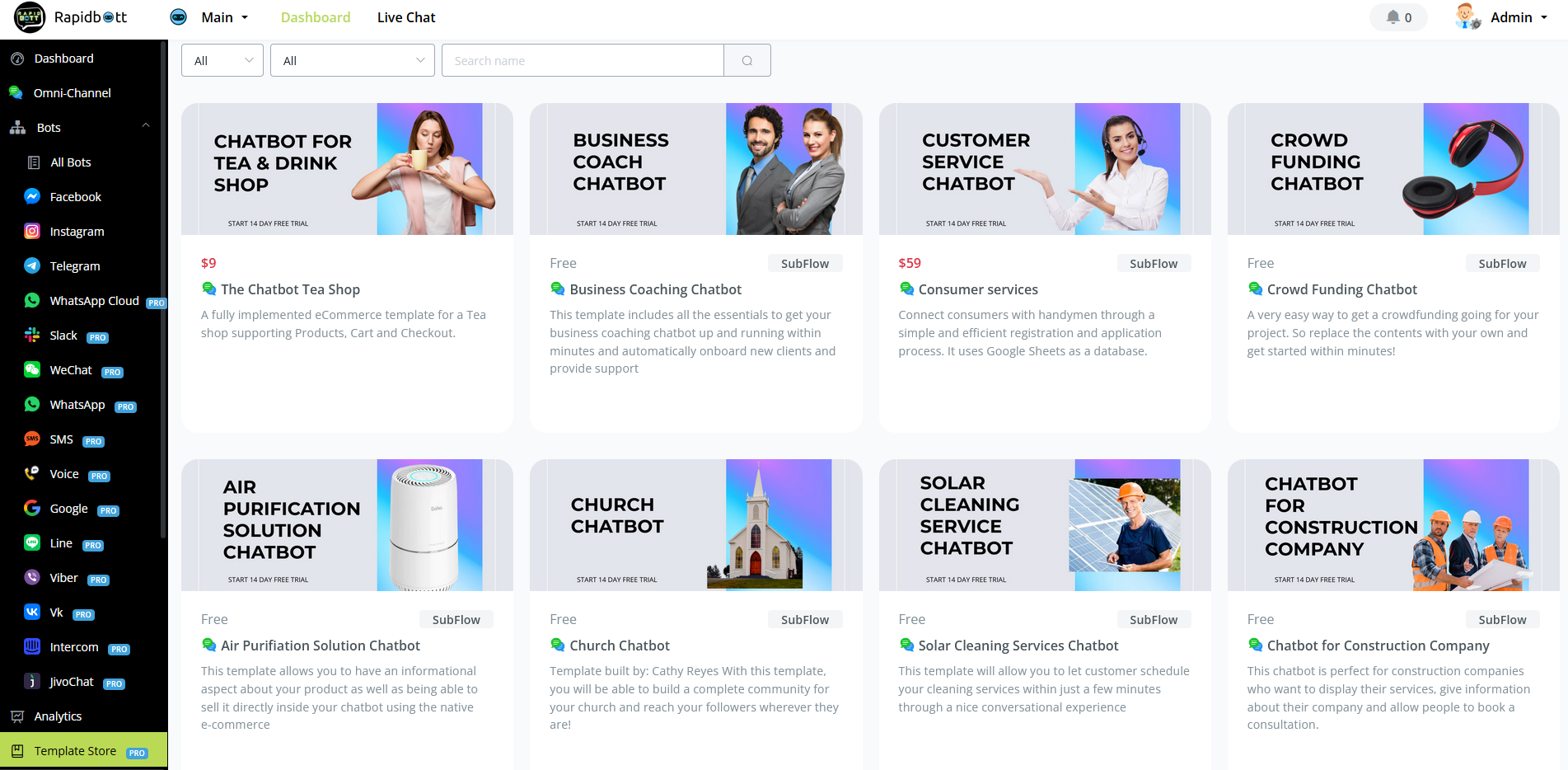Click the Instagram icon in sidebar
The width and height of the screenshot is (1568, 770).
coord(32,232)
